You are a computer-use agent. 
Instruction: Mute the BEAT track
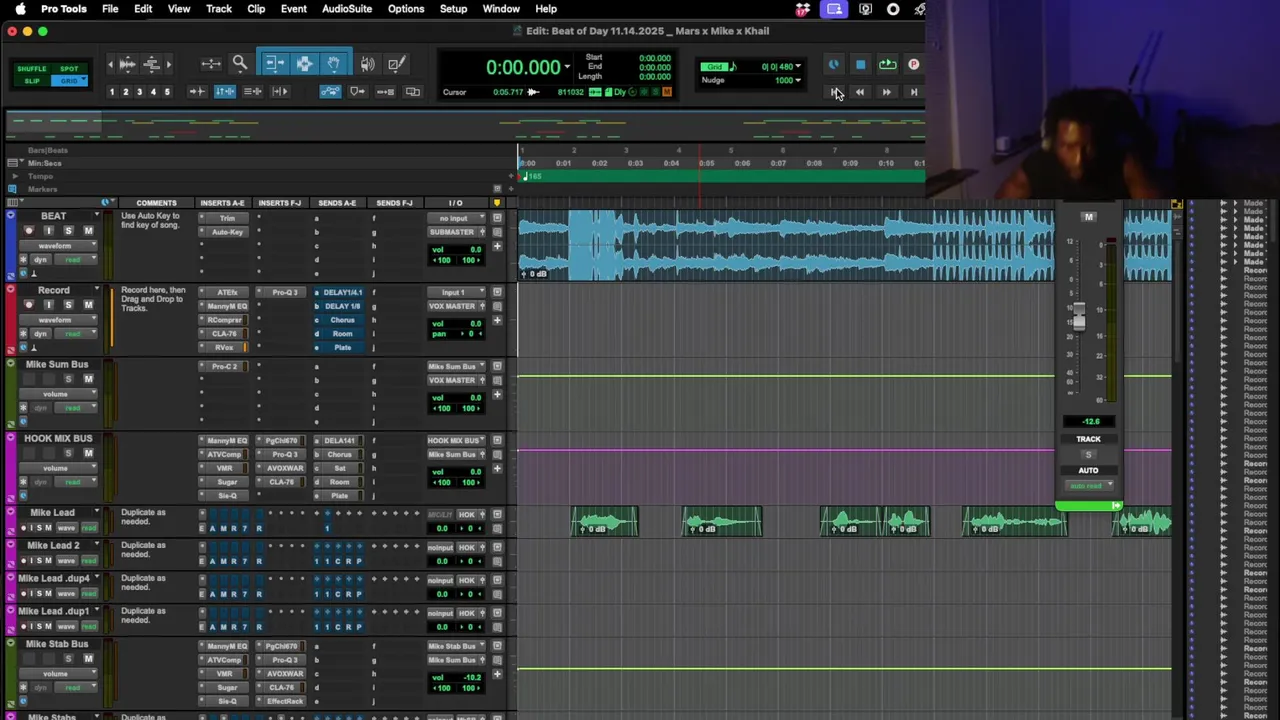(x=88, y=231)
